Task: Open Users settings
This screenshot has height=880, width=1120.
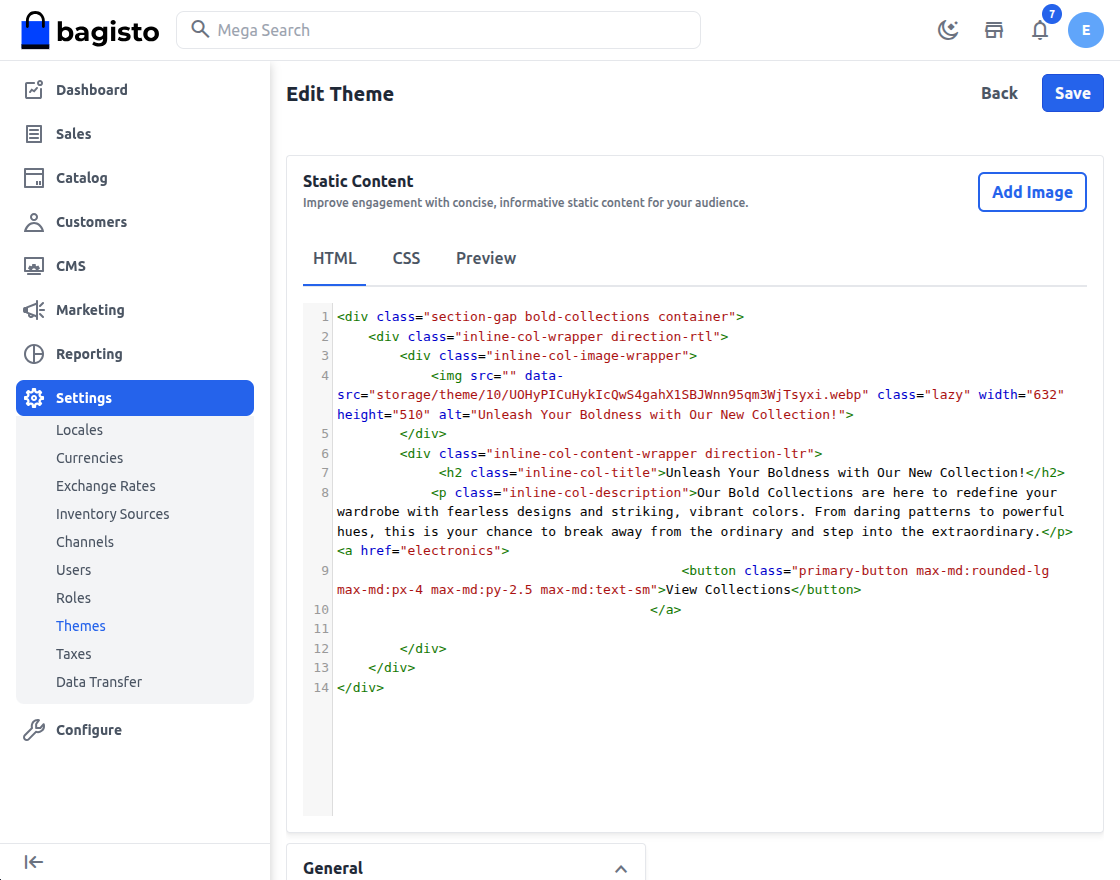Action: (74, 570)
